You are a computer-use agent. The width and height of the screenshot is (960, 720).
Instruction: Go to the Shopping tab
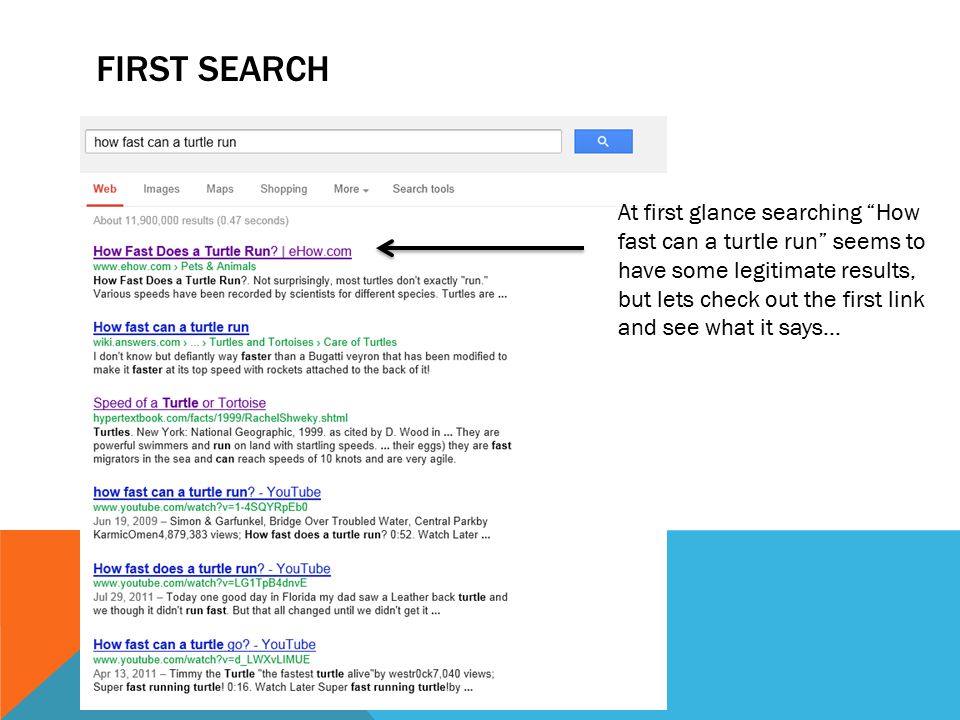click(283, 189)
